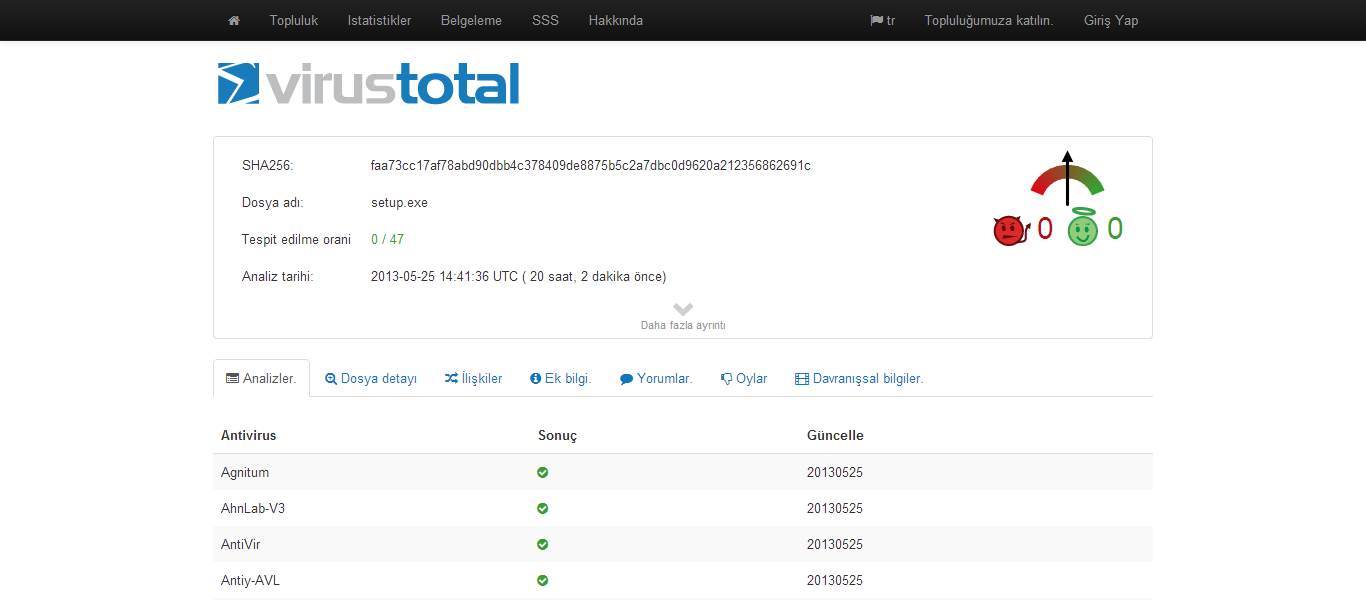
Task: Click the Güncelle column header
Action: 835,435
